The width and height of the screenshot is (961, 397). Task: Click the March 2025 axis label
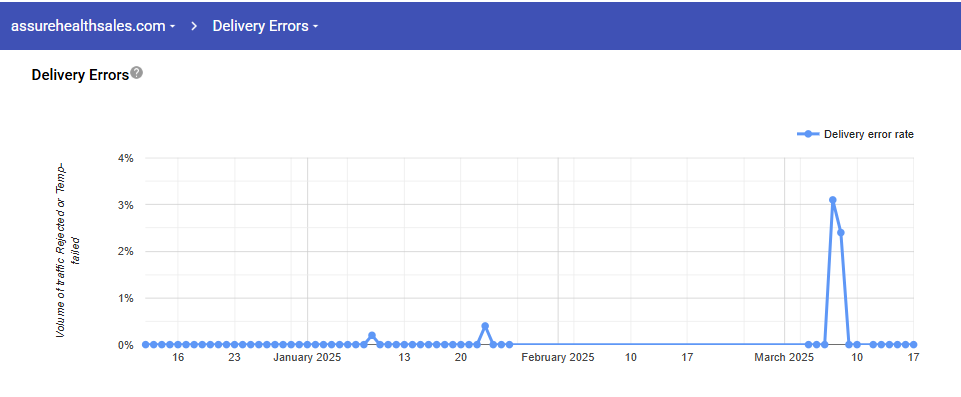tap(784, 358)
